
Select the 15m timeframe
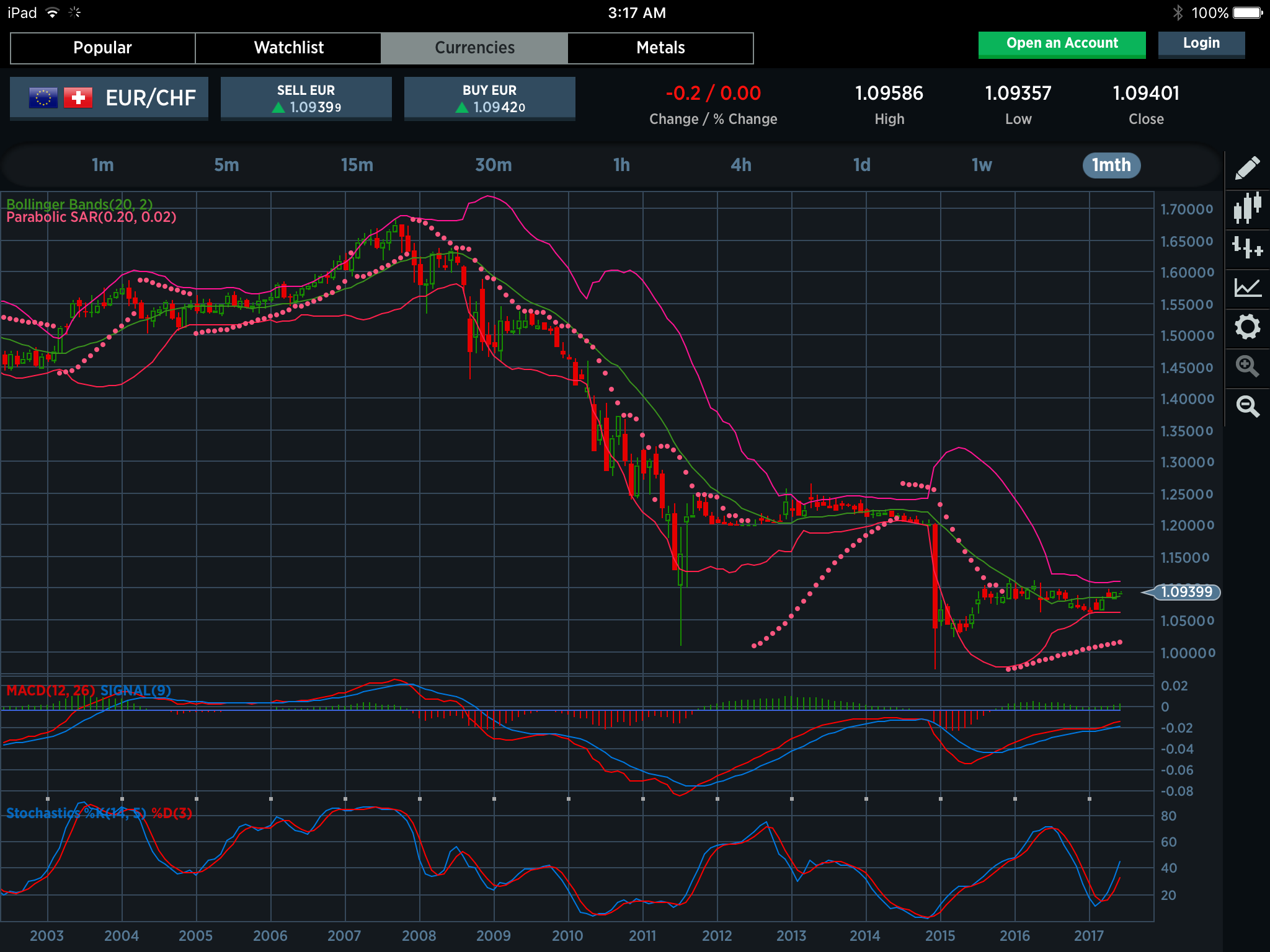point(357,165)
